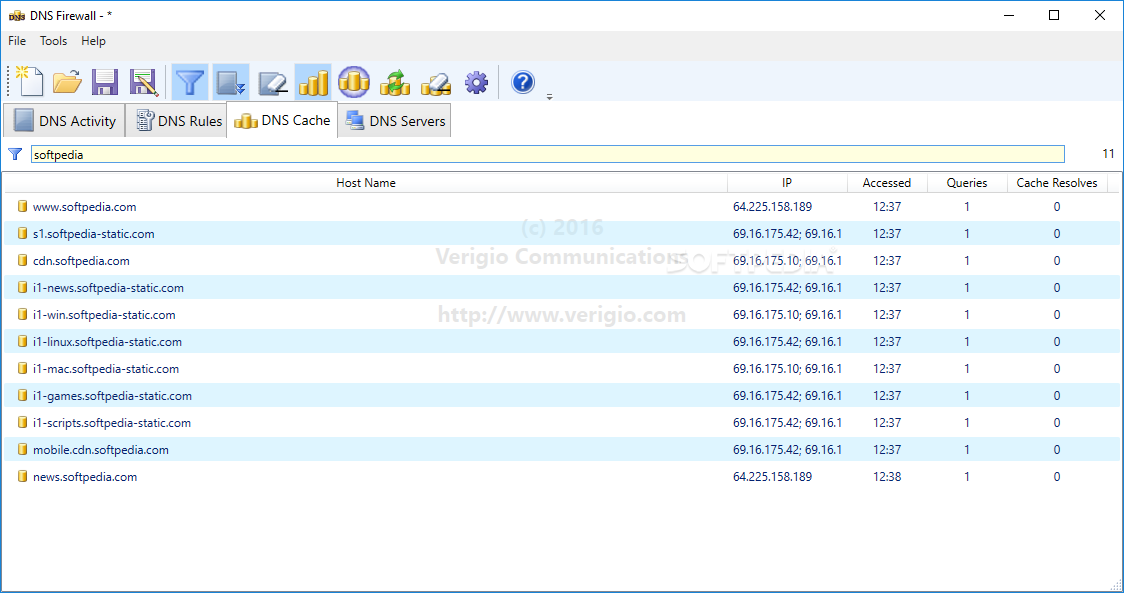The image size is (1124, 593).
Task: Sort by the Host Name column header
Action: coord(366,183)
